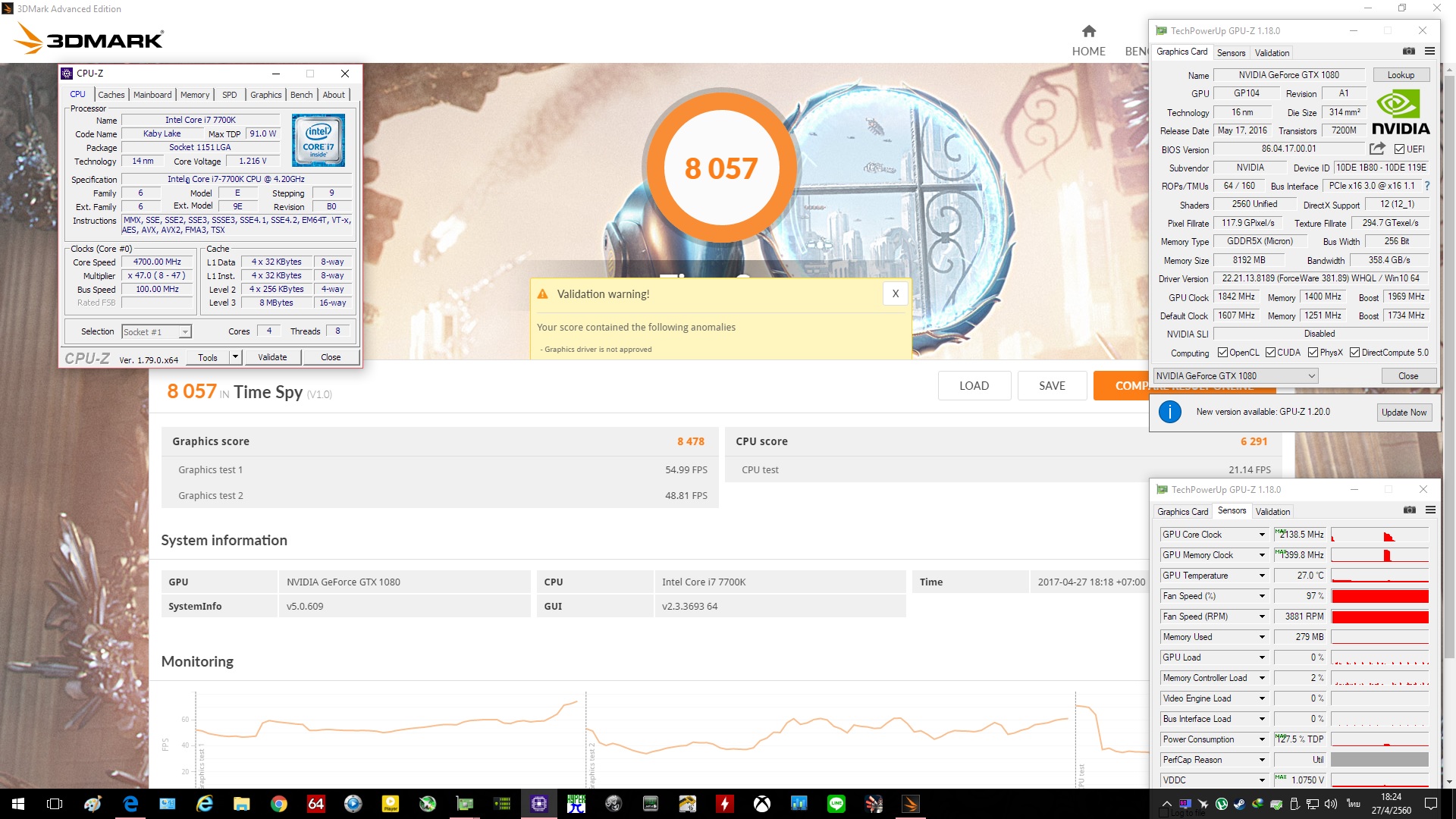Click the GPU-Z Lookup button
This screenshot has height=819, width=1456.
(x=1400, y=75)
